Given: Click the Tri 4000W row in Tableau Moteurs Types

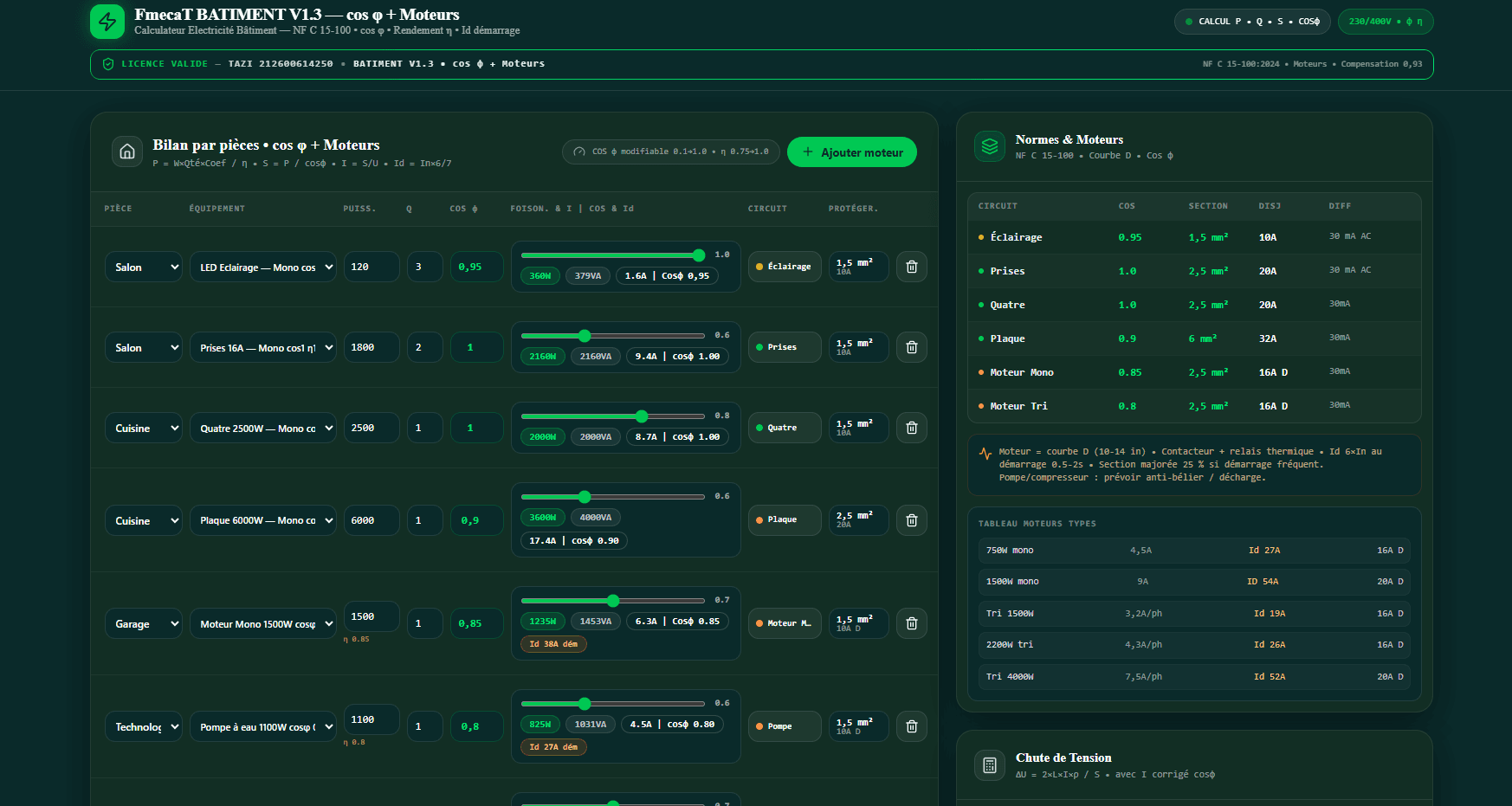Looking at the screenshot, I should [x=1194, y=677].
